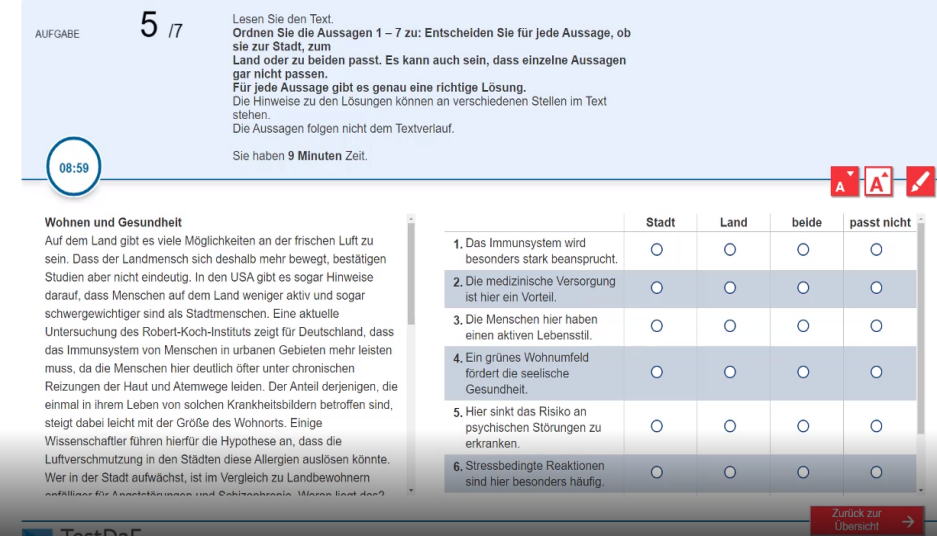Pick Land for statement 4 grünes Wohnumfeld
The width and height of the screenshot is (937, 536).
point(730,372)
